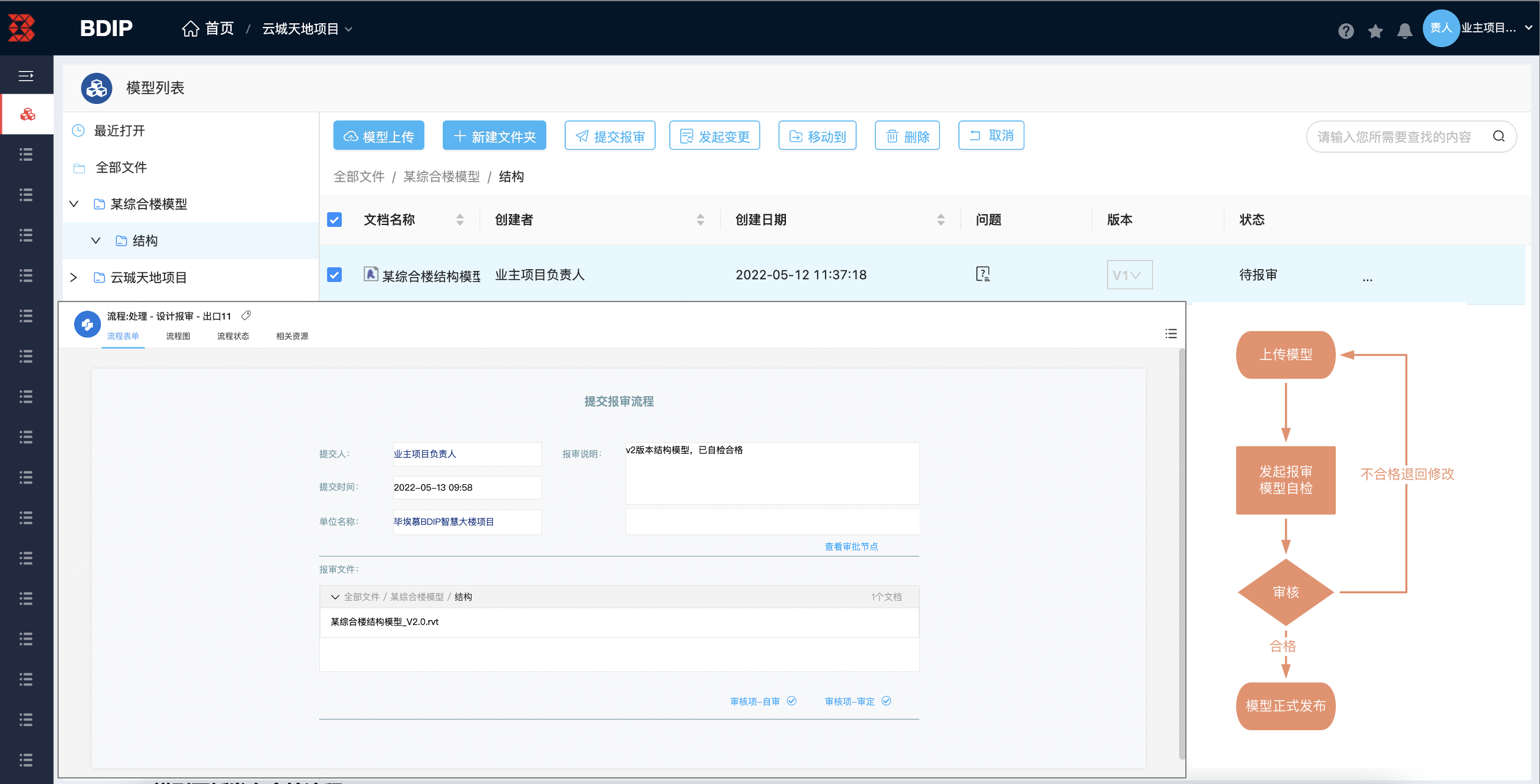This screenshot has width=1540, height=784.
Task: Open the user account dropdown arrow
Action: tap(1529, 28)
